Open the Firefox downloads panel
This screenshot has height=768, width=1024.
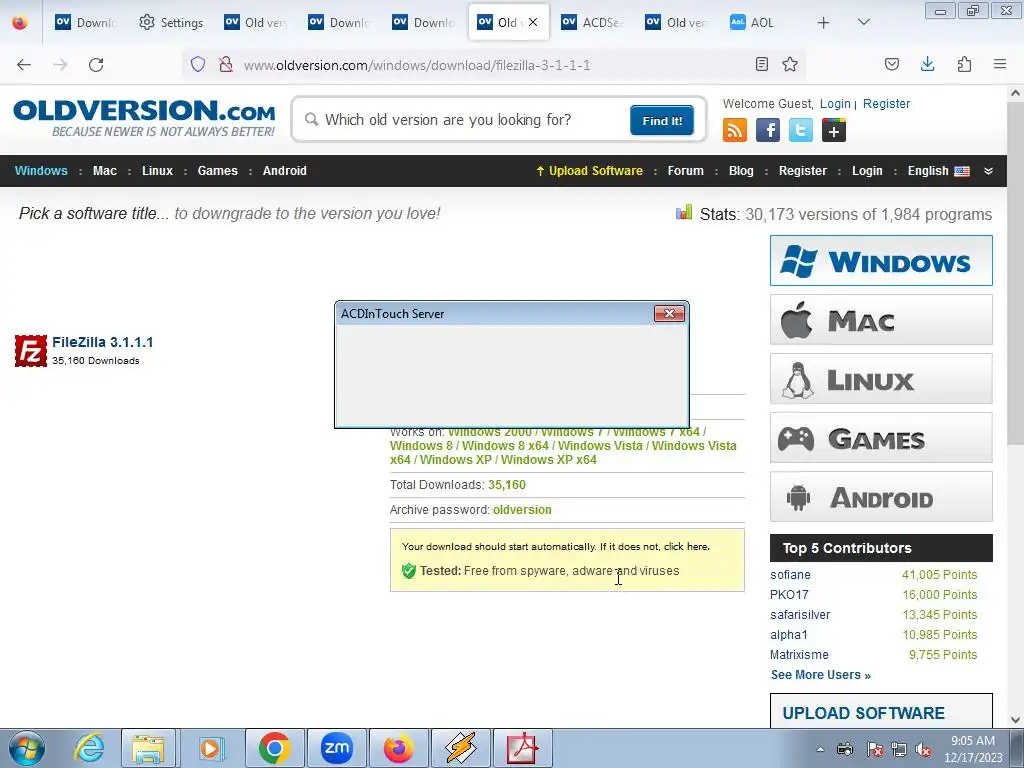click(x=927, y=64)
